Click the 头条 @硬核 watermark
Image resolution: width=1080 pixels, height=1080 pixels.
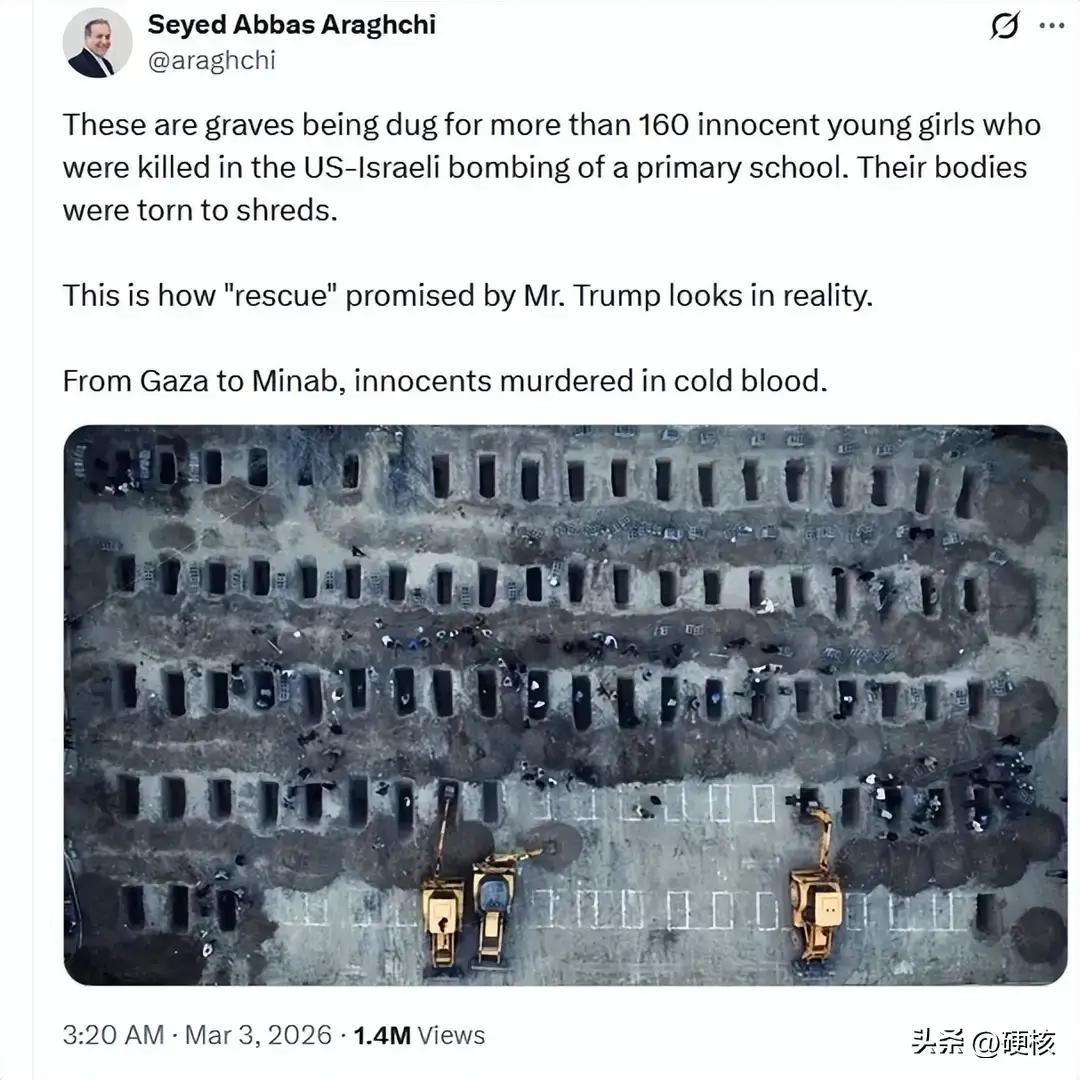point(984,1042)
